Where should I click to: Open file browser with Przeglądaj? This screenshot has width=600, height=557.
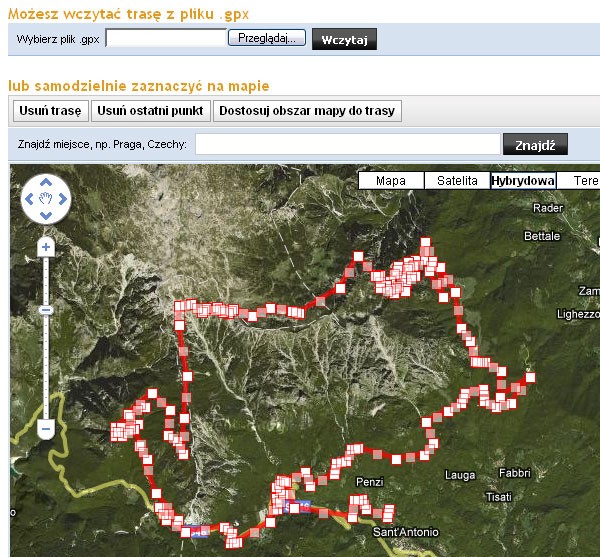pyautogui.click(x=267, y=38)
